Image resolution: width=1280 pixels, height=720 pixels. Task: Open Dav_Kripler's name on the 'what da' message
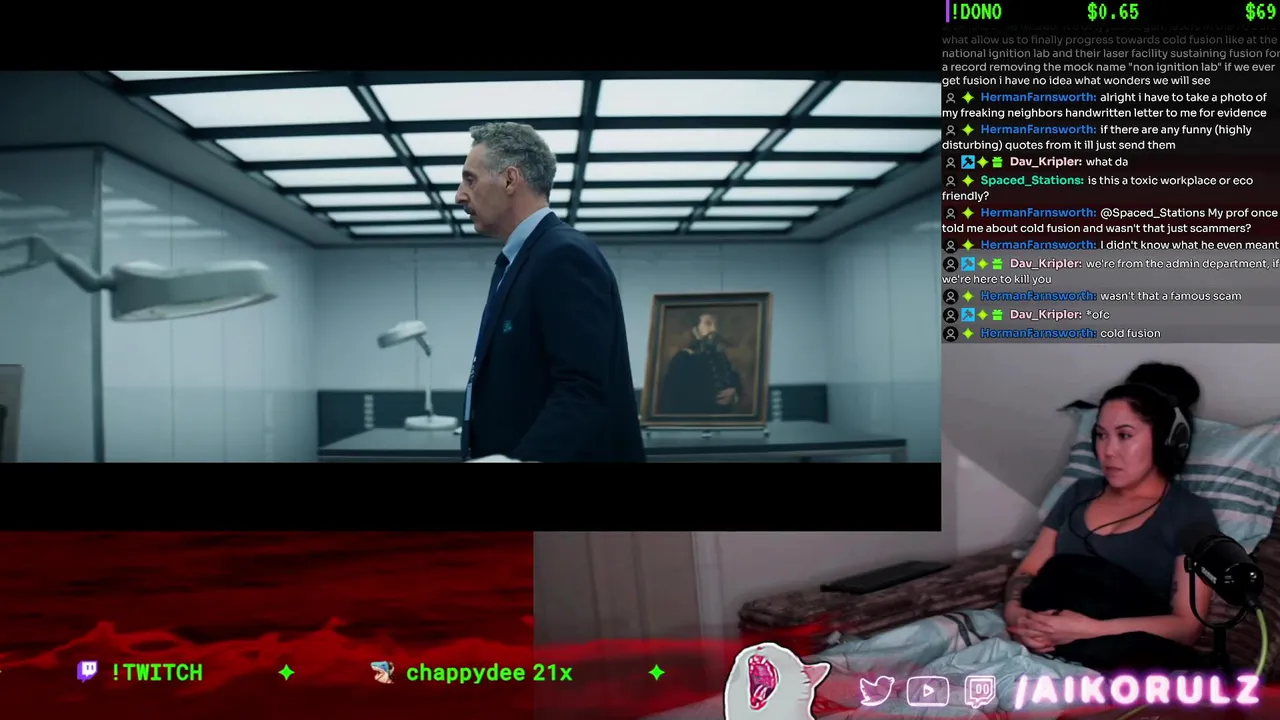tap(1045, 162)
